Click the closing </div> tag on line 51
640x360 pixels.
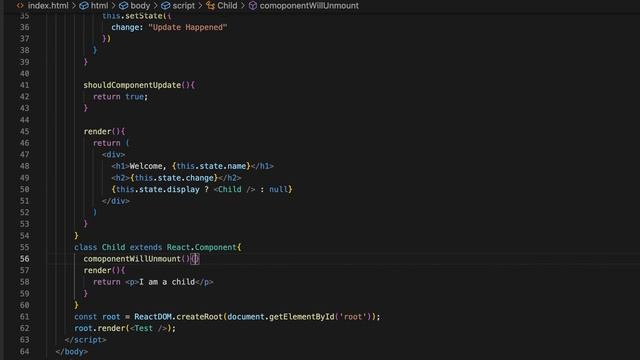click(116, 201)
